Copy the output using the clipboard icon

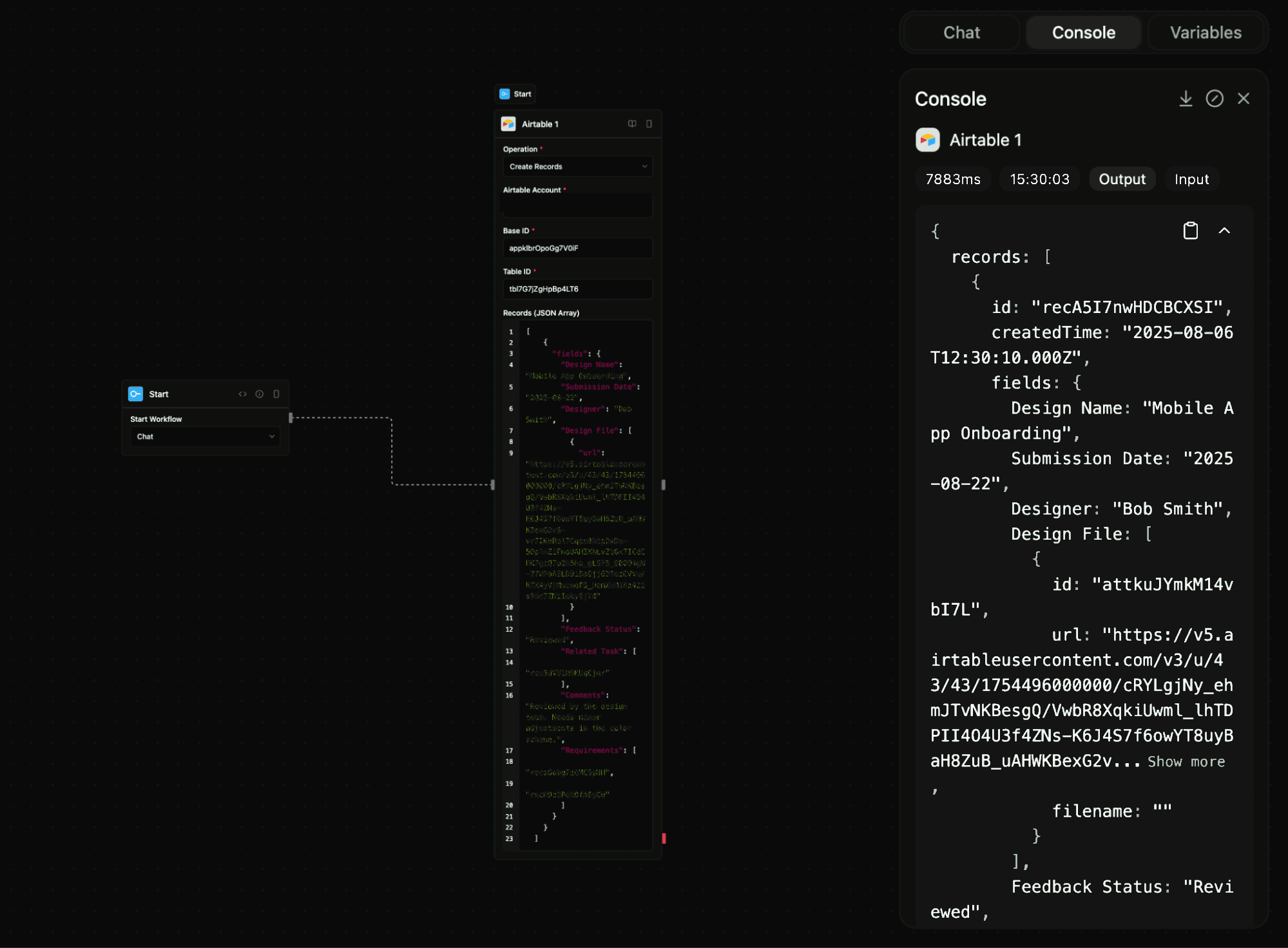point(1191,231)
